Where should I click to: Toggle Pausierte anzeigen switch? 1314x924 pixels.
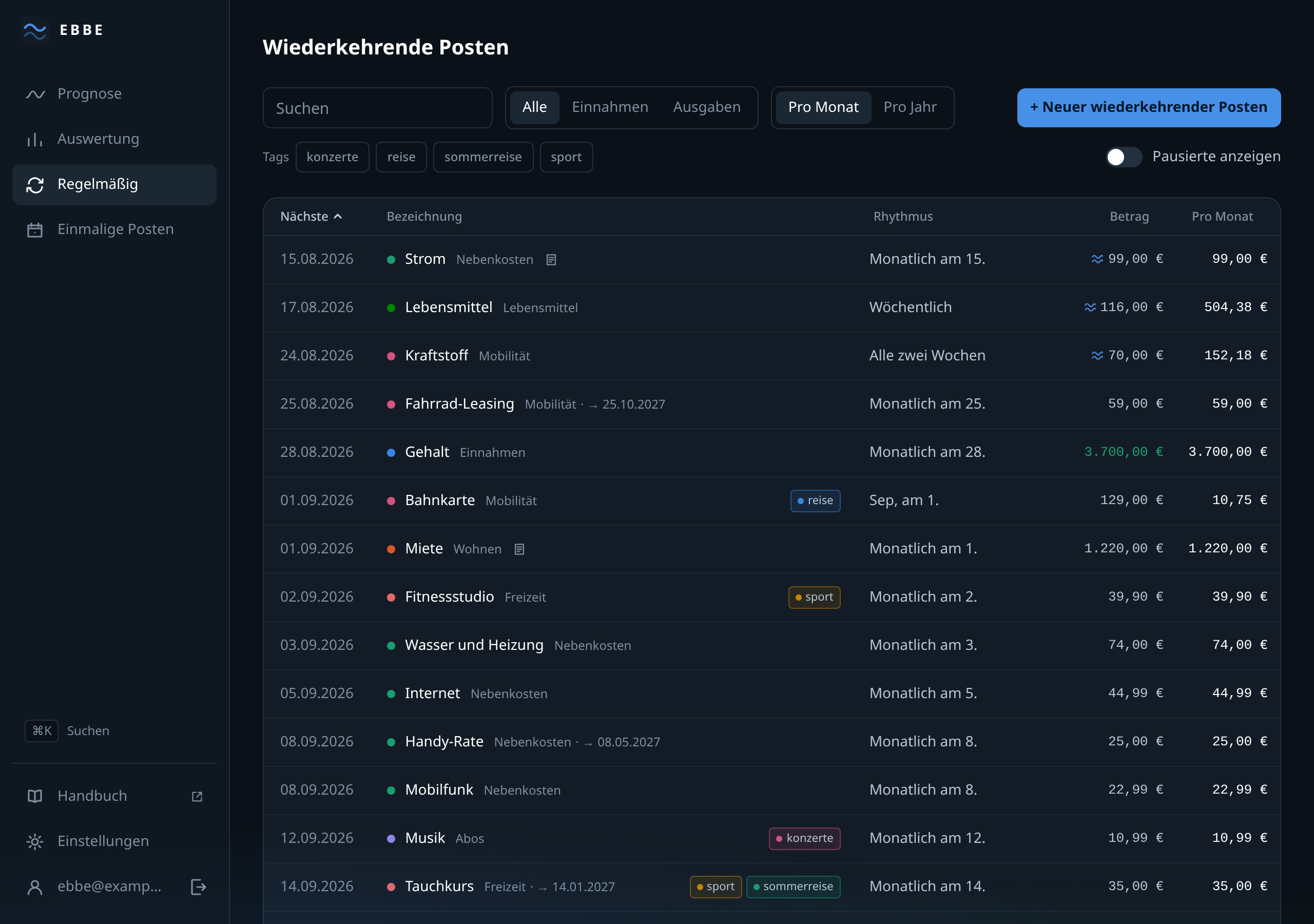tap(1124, 157)
